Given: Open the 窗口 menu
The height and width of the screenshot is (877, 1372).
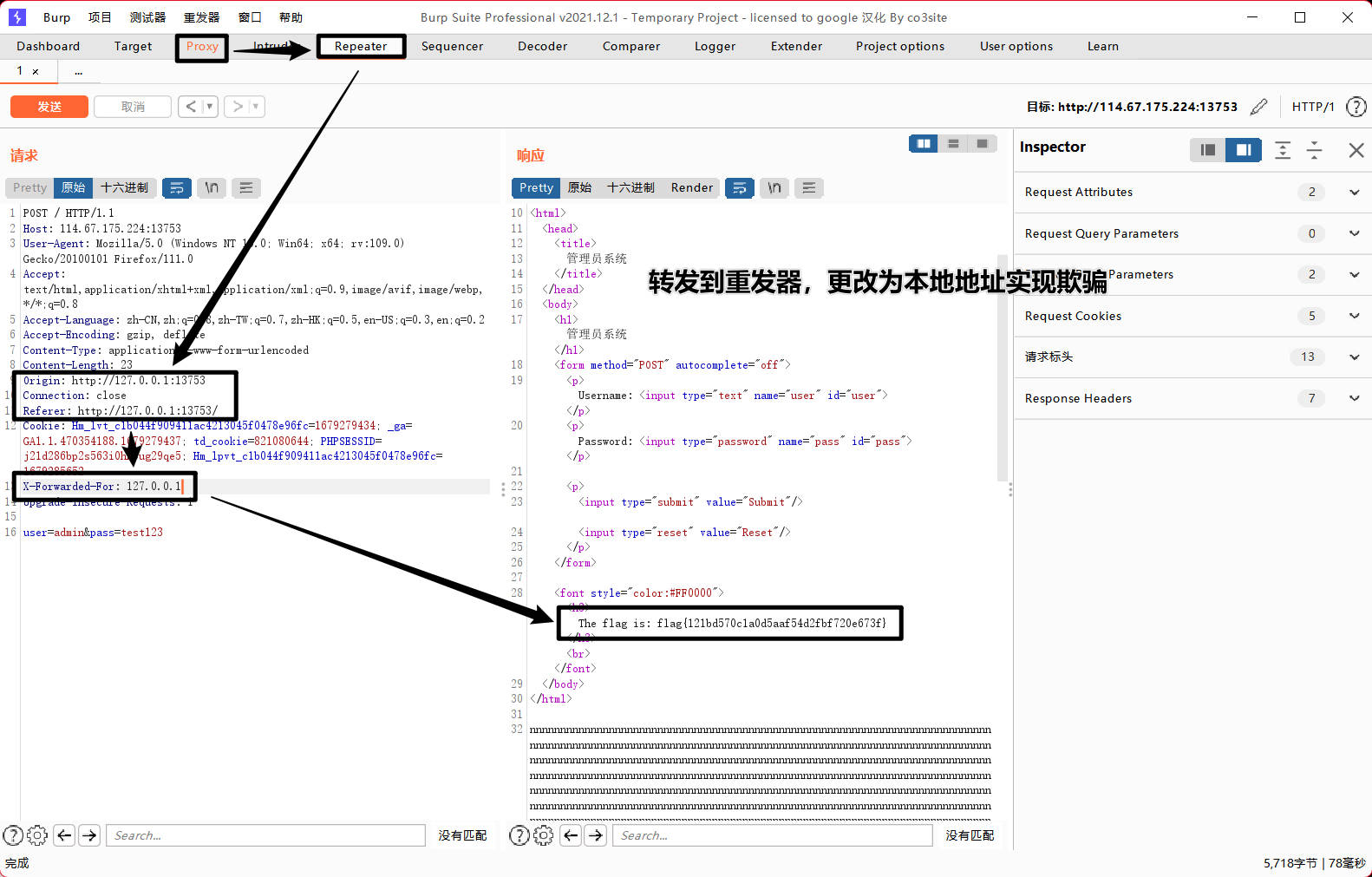Looking at the screenshot, I should (x=250, y=17).
